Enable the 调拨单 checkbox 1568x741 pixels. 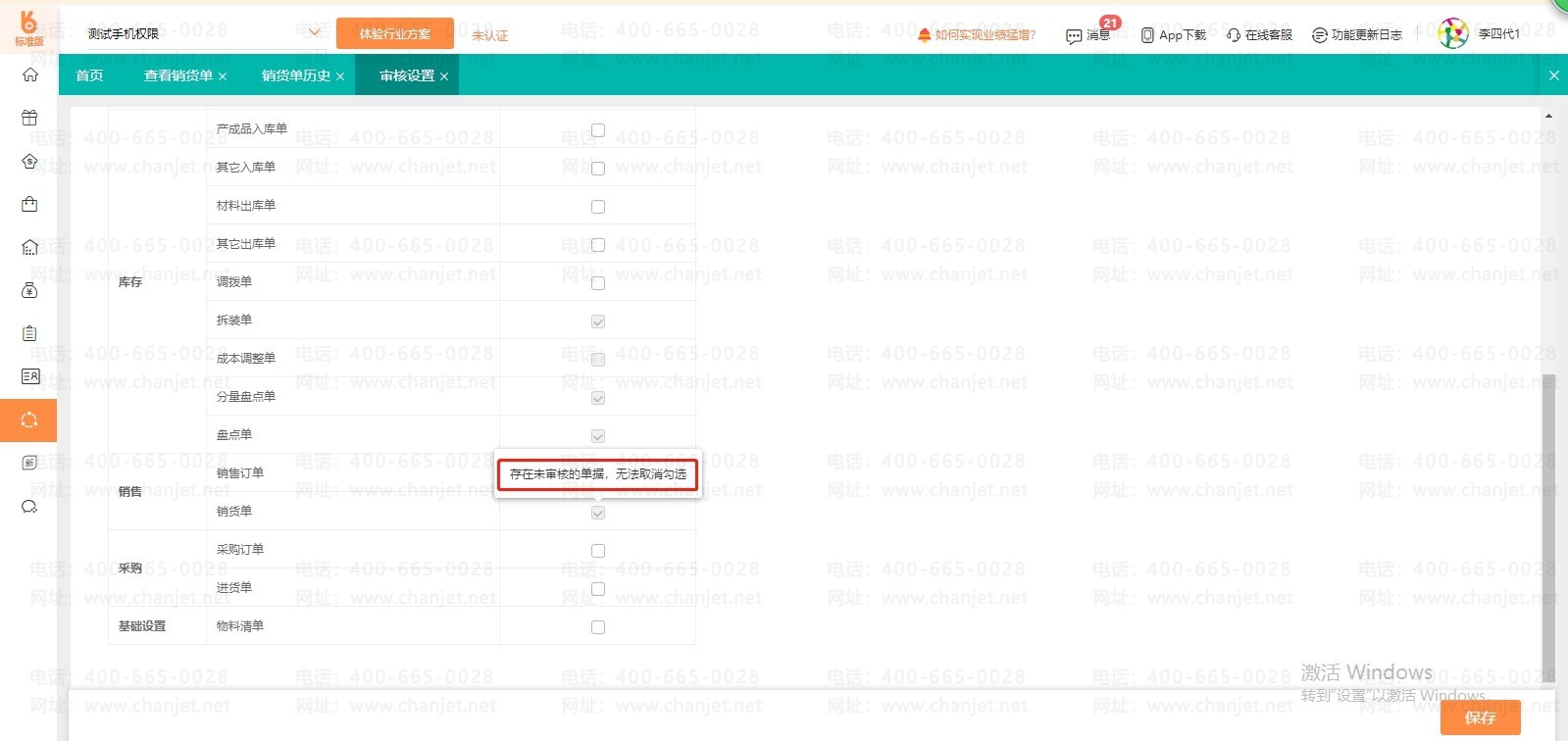pos(598,283)
